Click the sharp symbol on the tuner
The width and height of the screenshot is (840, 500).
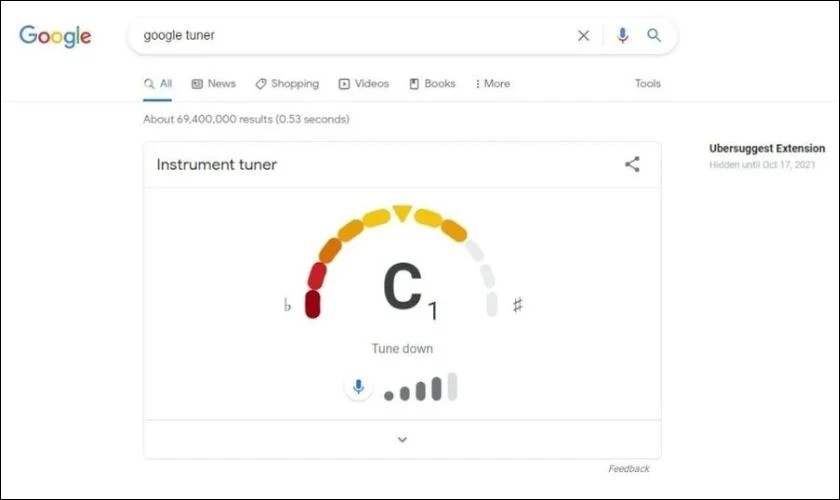(517, 305)
